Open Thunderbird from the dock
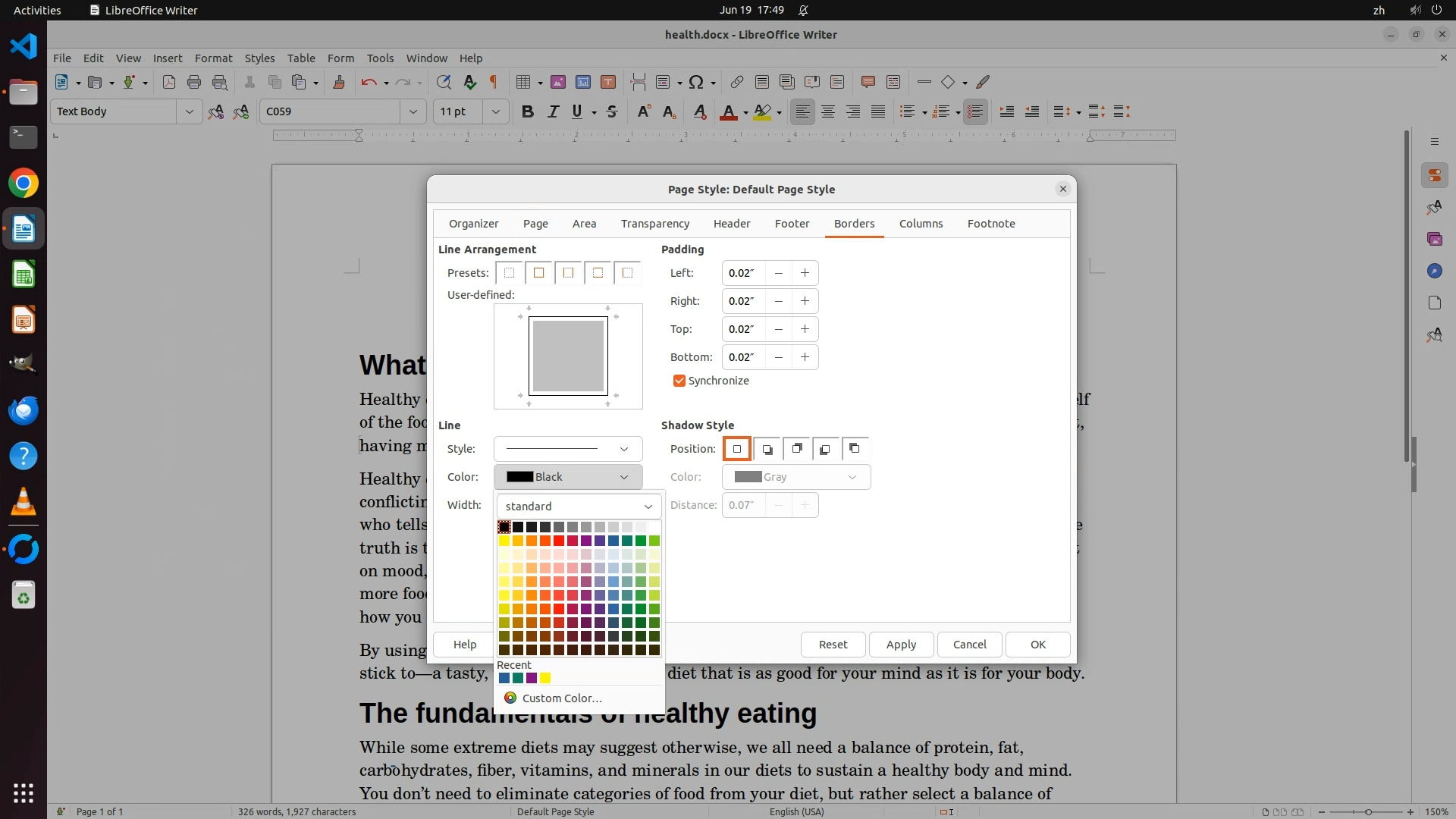Screen dimensions: 1456x819 tap(23, 410)
